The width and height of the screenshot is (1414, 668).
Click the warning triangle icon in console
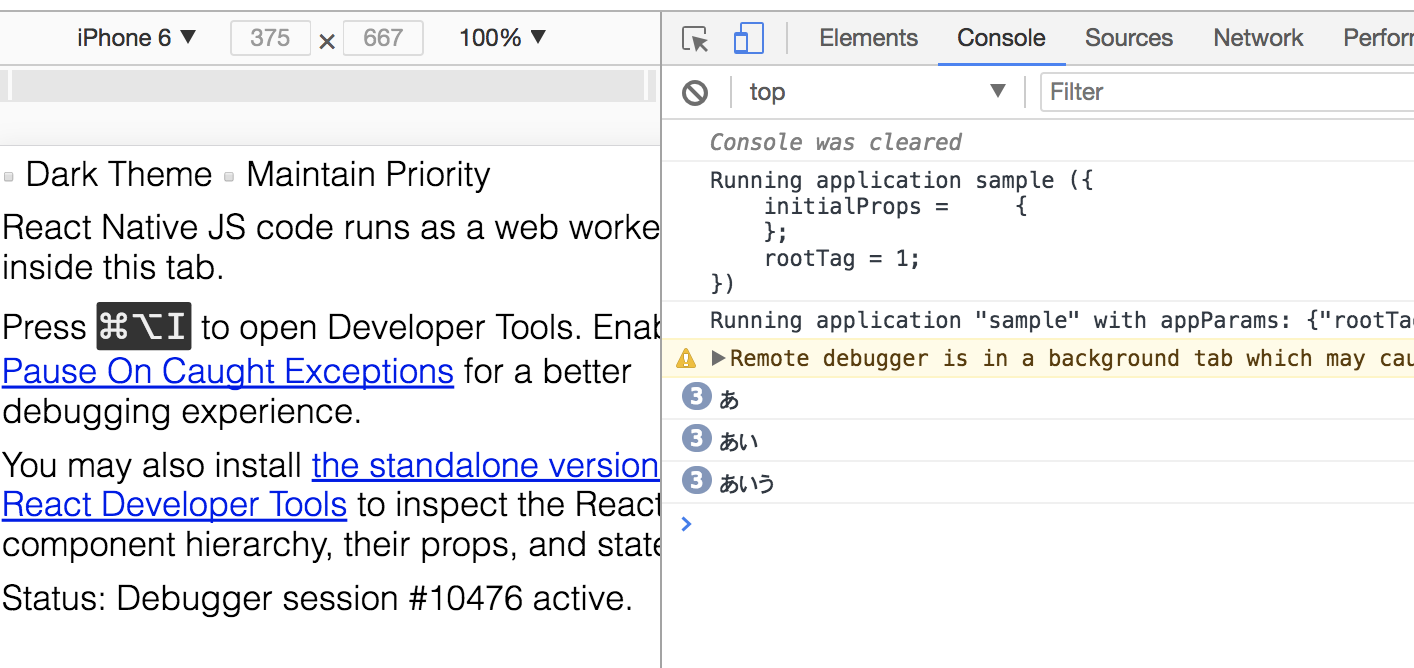[686, 358]
